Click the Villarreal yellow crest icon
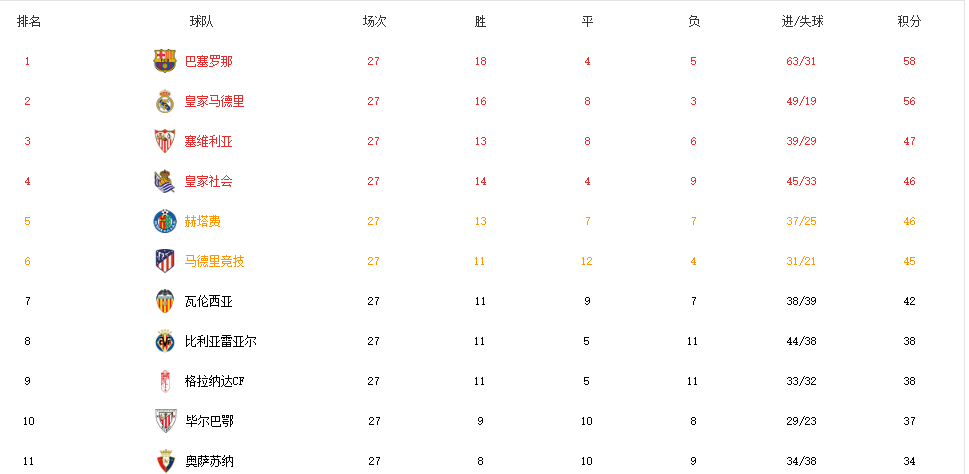Viewport: 969px width, 474px height. [164, 341]
